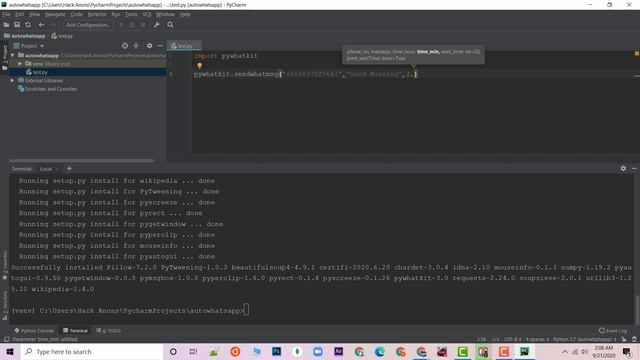Click the Type here to search box
640x360 pixels.
click(x=92, y=351)
